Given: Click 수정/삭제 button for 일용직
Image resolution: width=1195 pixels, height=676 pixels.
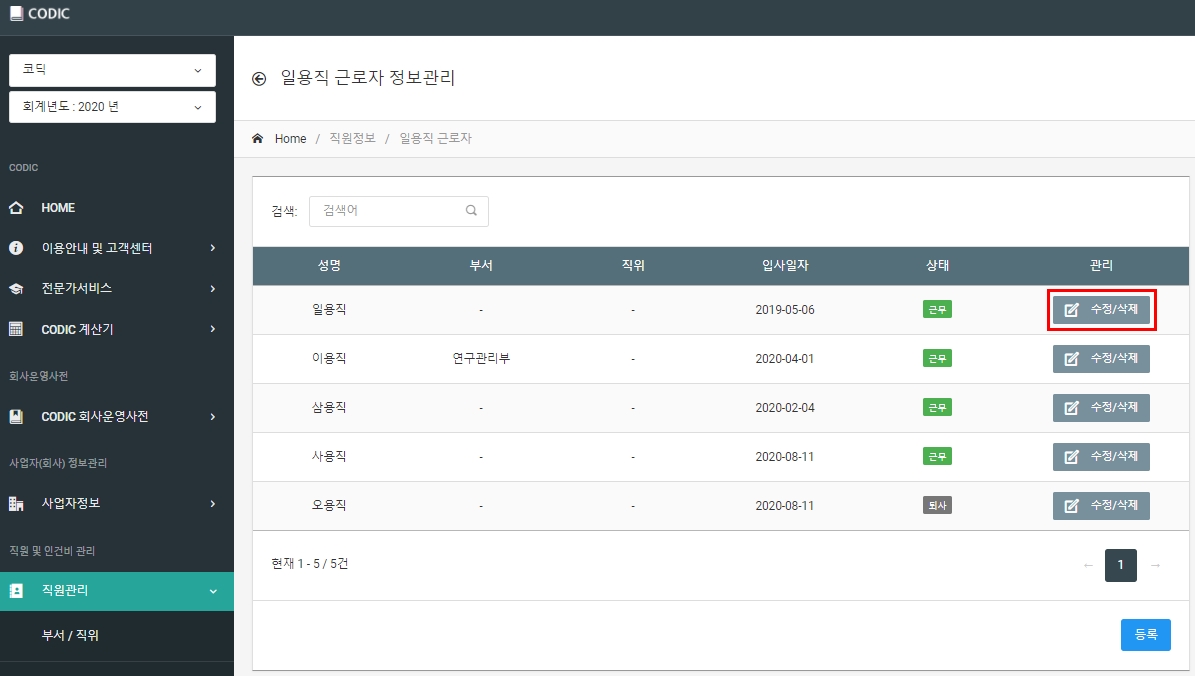Looking at the screenshot, I should tap(1101, 309).
